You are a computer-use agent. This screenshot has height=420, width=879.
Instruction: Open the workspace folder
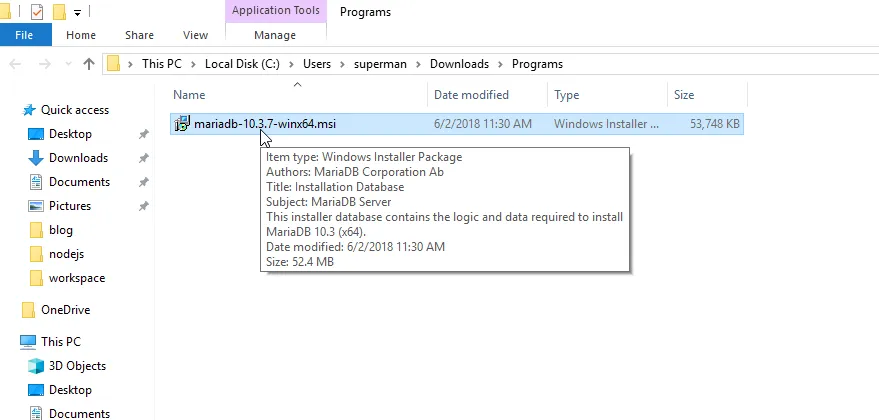[x=77, y=279]
